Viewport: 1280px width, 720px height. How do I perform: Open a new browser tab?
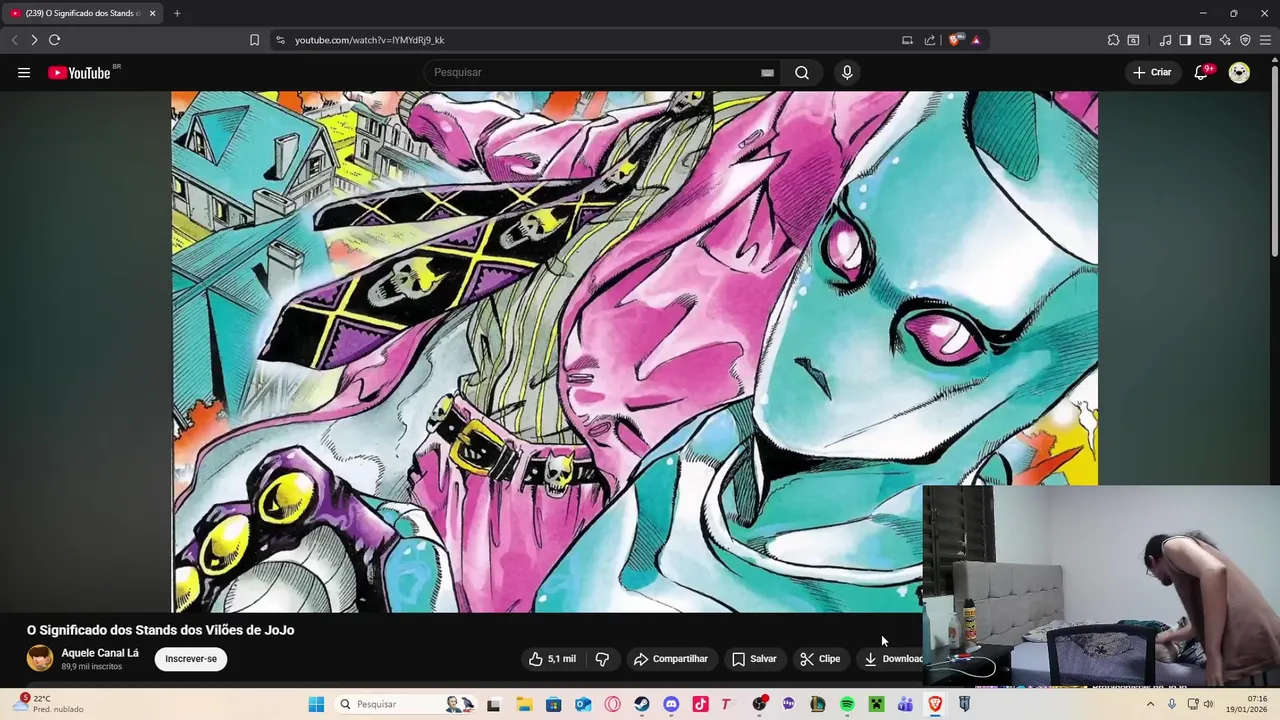pos(177,13)
